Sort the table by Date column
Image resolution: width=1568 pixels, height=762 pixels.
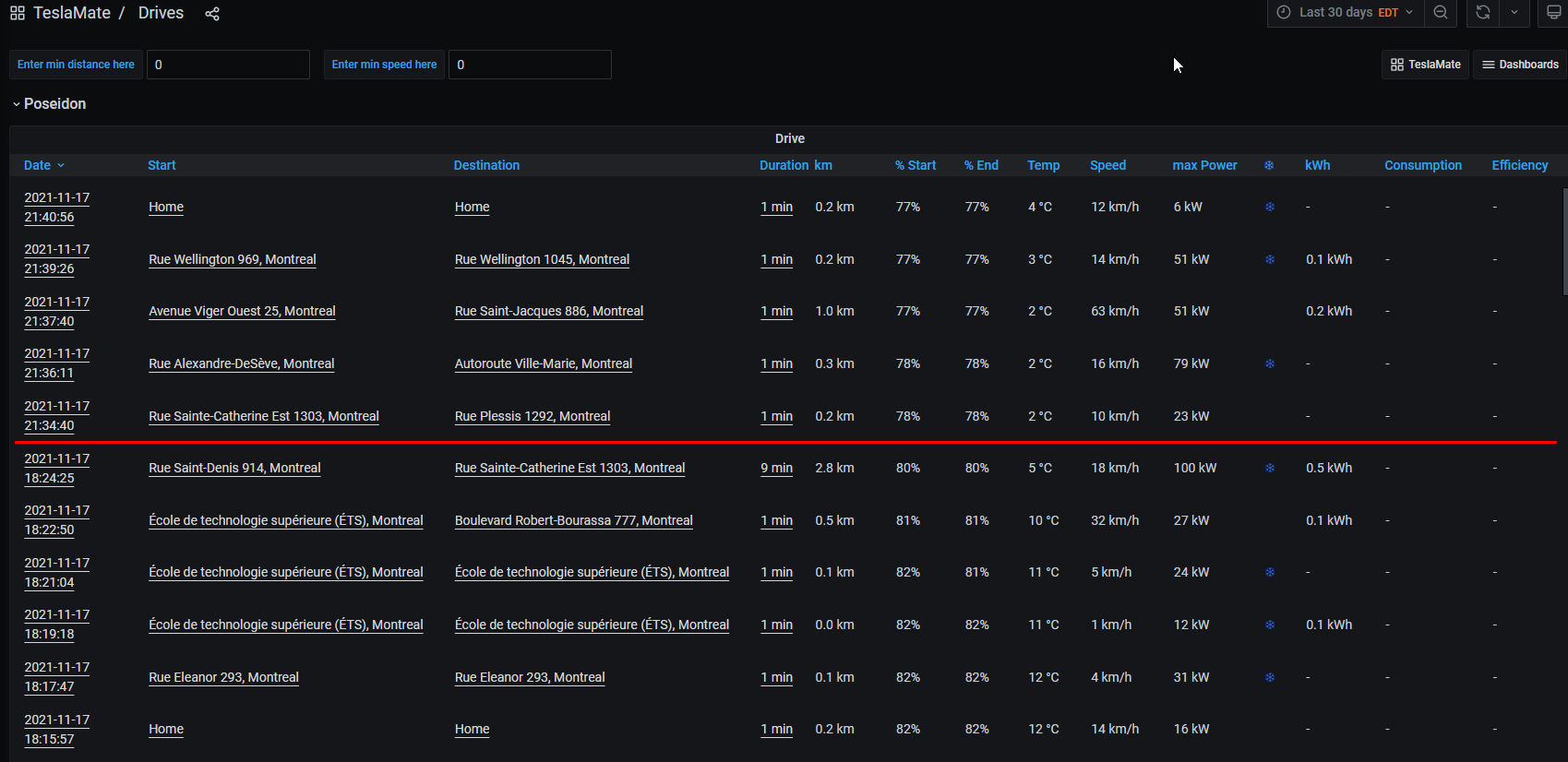pos(43,165)
